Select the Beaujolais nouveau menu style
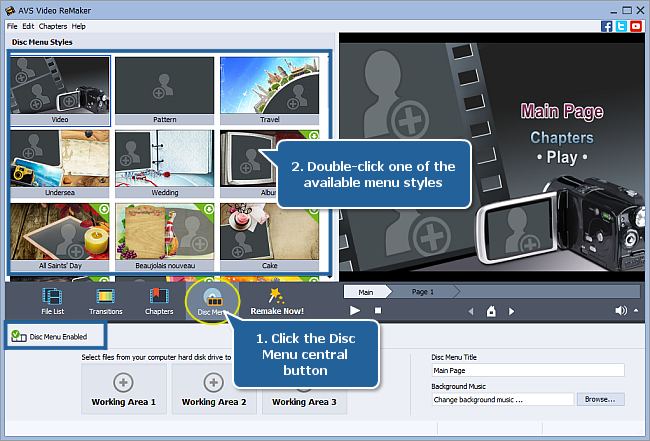The height and width of the screenshot is (441, 650). pyautogui.click(x=165, y=236)
